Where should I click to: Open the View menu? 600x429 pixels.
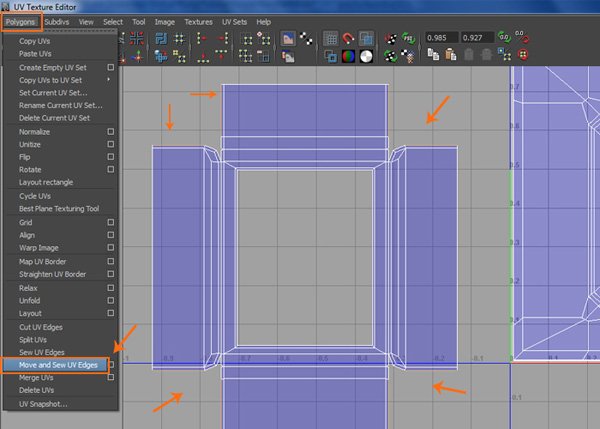86,22
